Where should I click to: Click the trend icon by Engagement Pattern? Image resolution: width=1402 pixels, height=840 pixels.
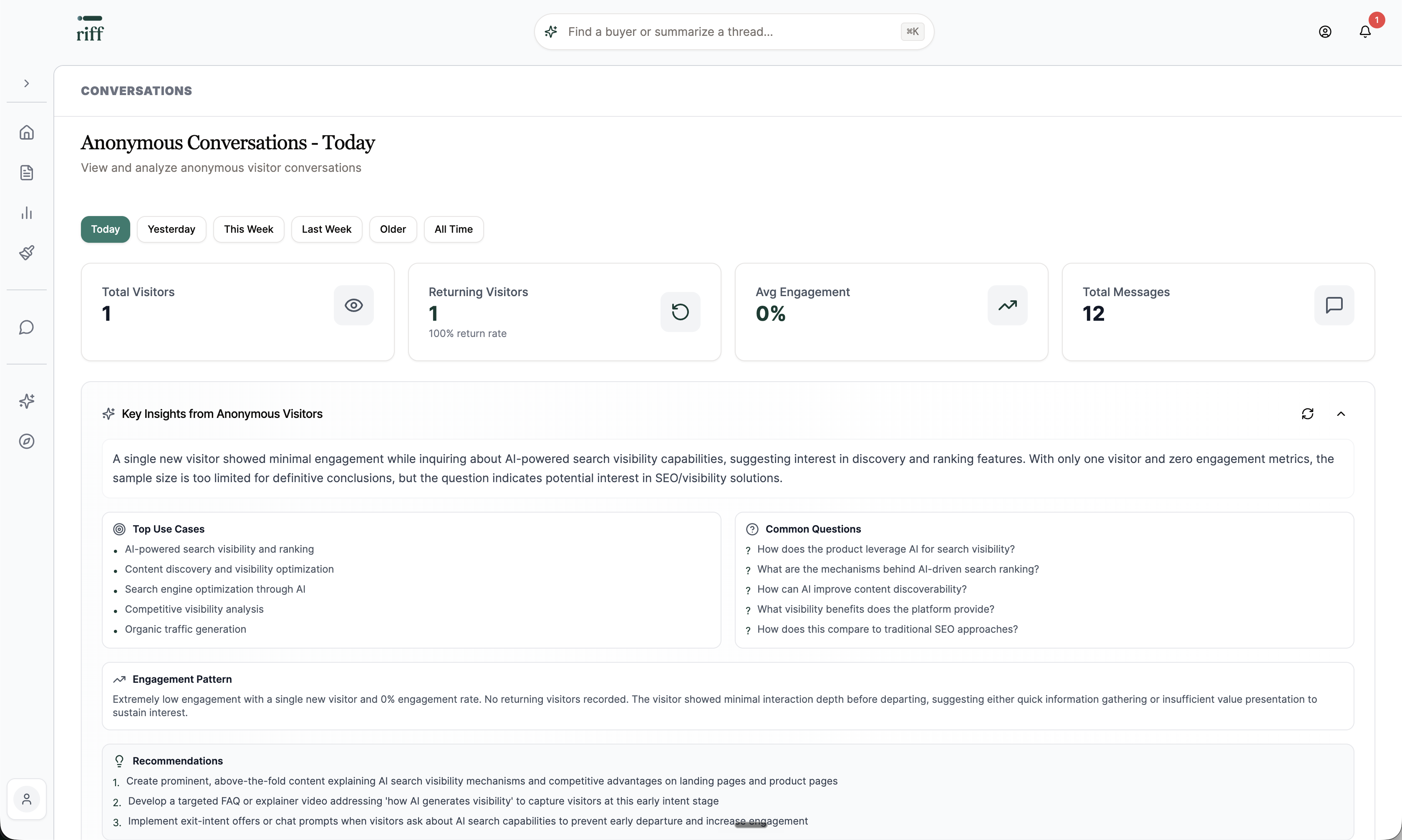[x=119, y=679]
